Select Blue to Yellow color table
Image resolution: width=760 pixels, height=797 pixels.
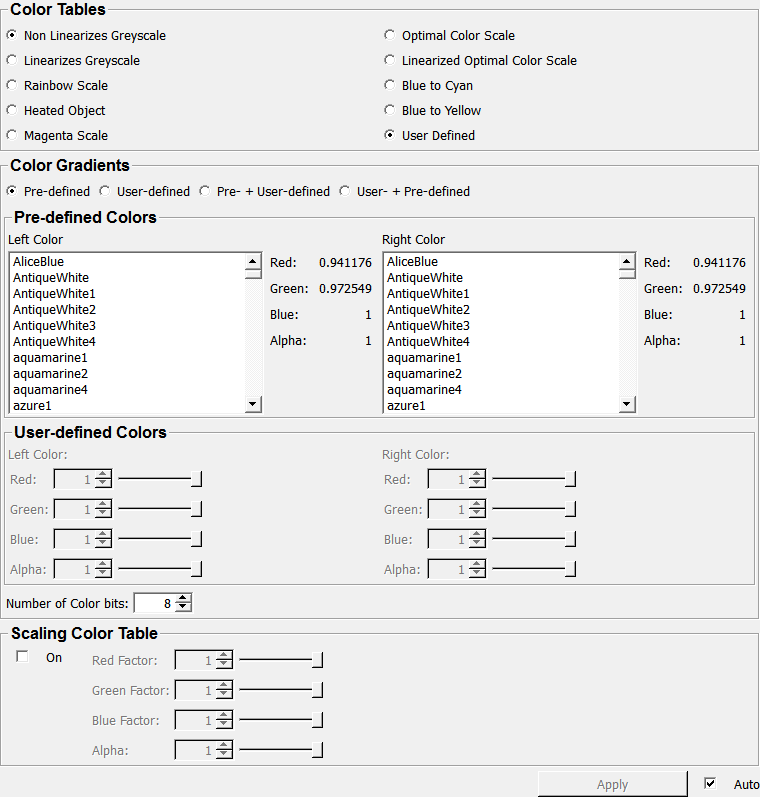pyautogui.click(x=390, y=111)
